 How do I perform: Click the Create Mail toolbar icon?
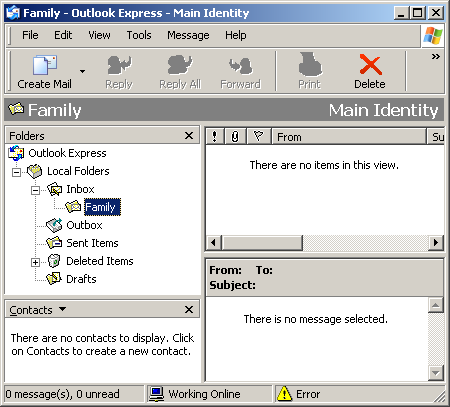coord(45,65)
